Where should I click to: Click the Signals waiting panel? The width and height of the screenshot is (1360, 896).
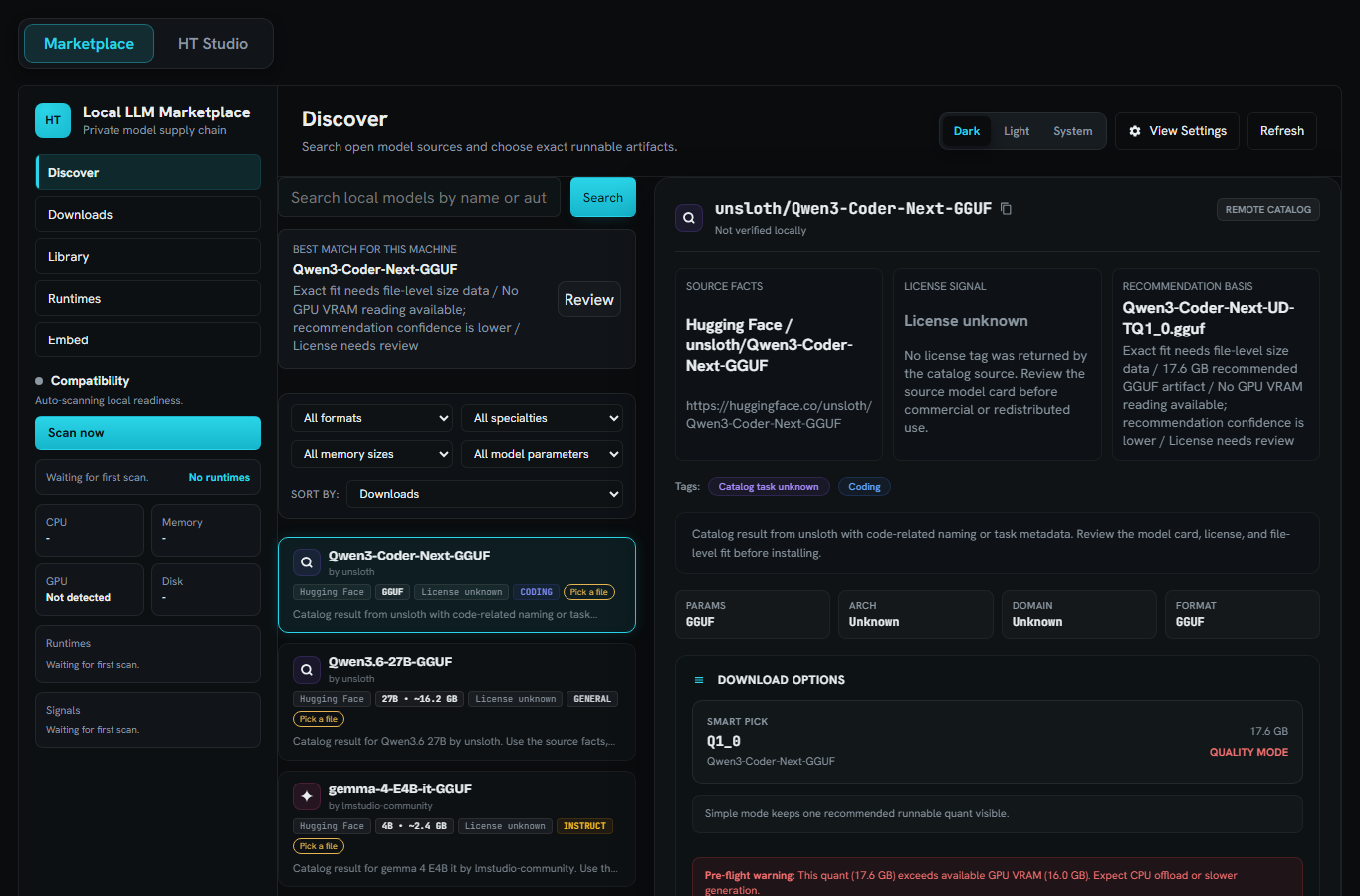click(147, 720)
